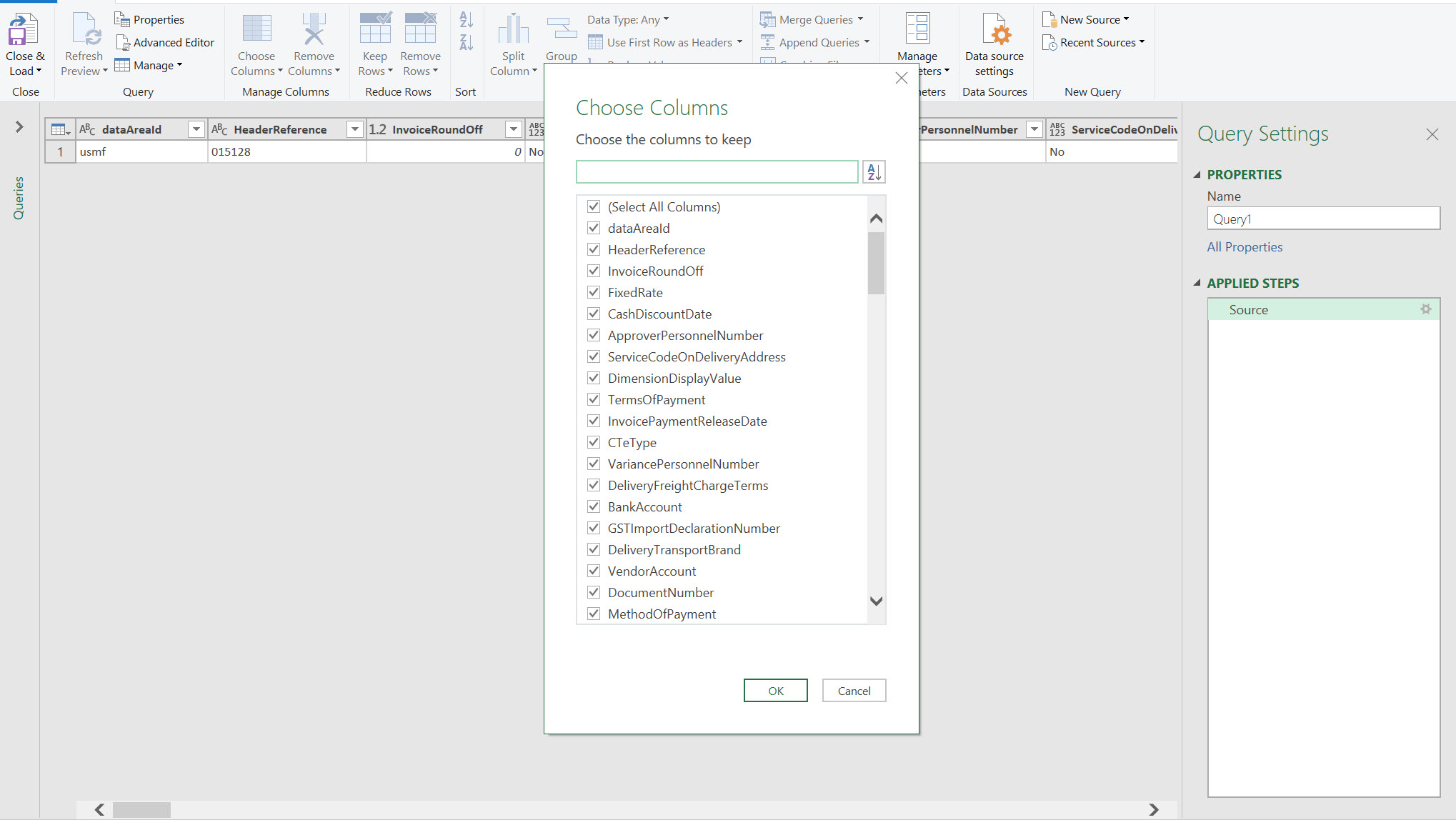Click the Choose Columns ribbon icon
1456x820 pixels.
pos(256,29)
